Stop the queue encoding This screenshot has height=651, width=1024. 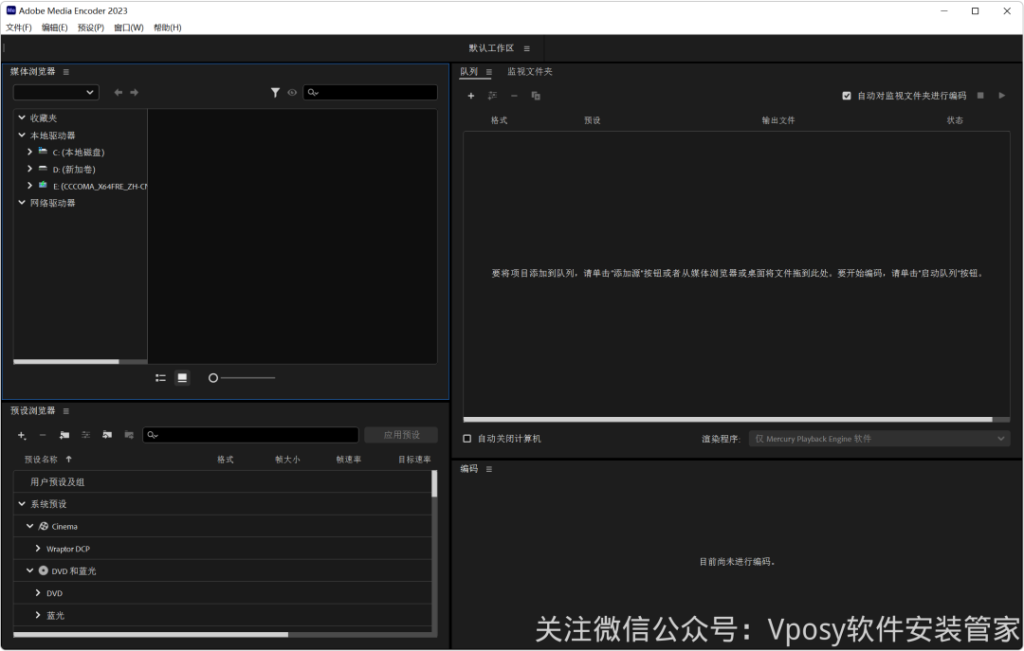click(980, 96)
